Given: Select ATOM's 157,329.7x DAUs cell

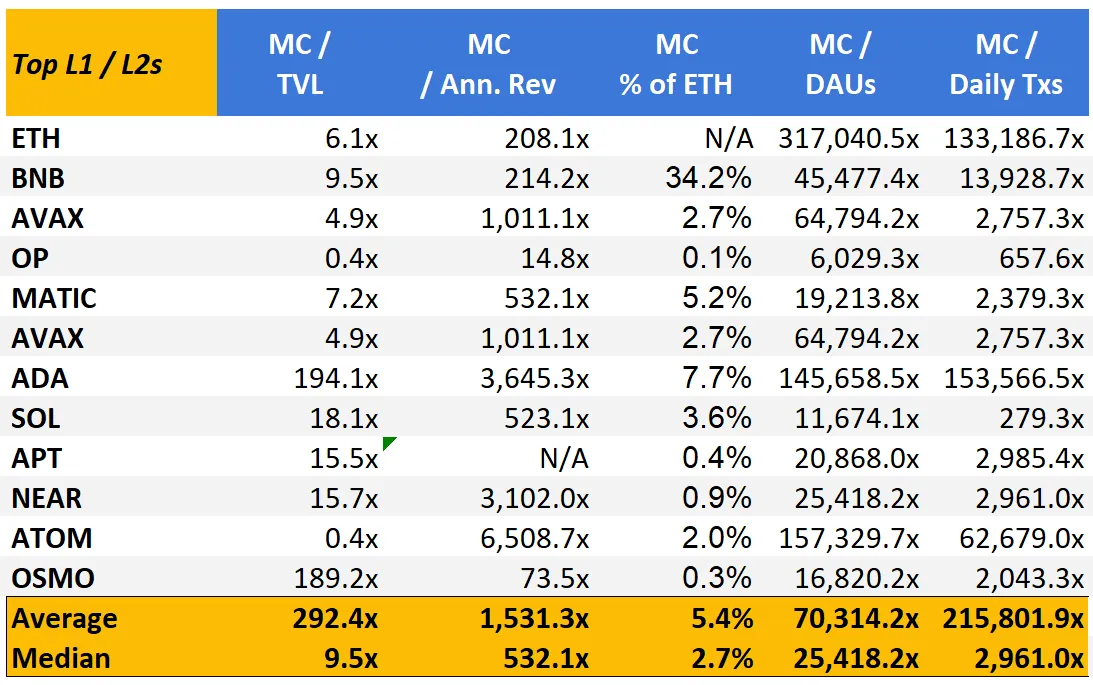Looking at the screenshot, I should click(849, 538).
